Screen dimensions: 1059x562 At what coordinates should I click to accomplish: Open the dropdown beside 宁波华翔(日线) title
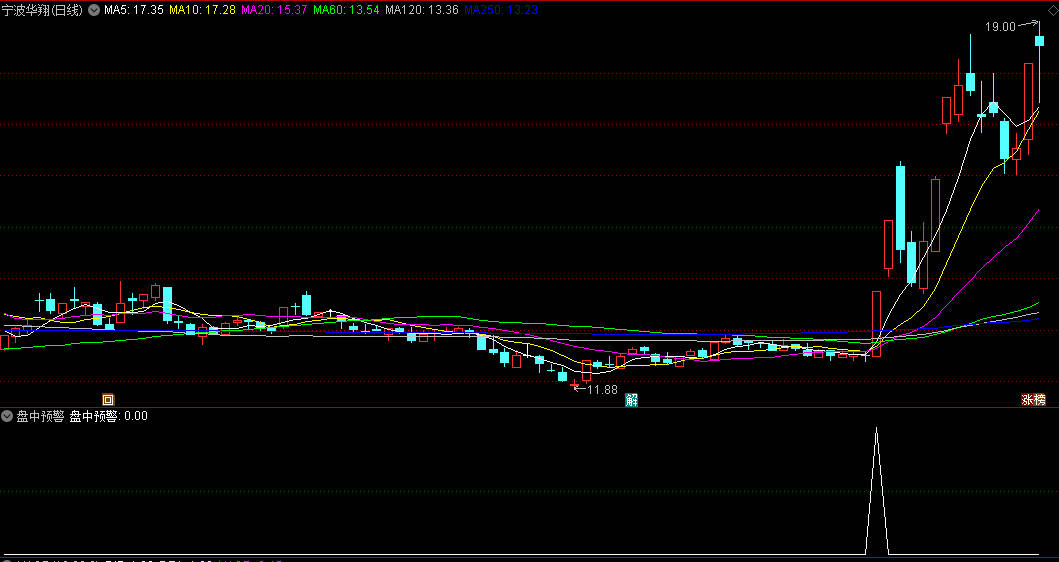94,10
